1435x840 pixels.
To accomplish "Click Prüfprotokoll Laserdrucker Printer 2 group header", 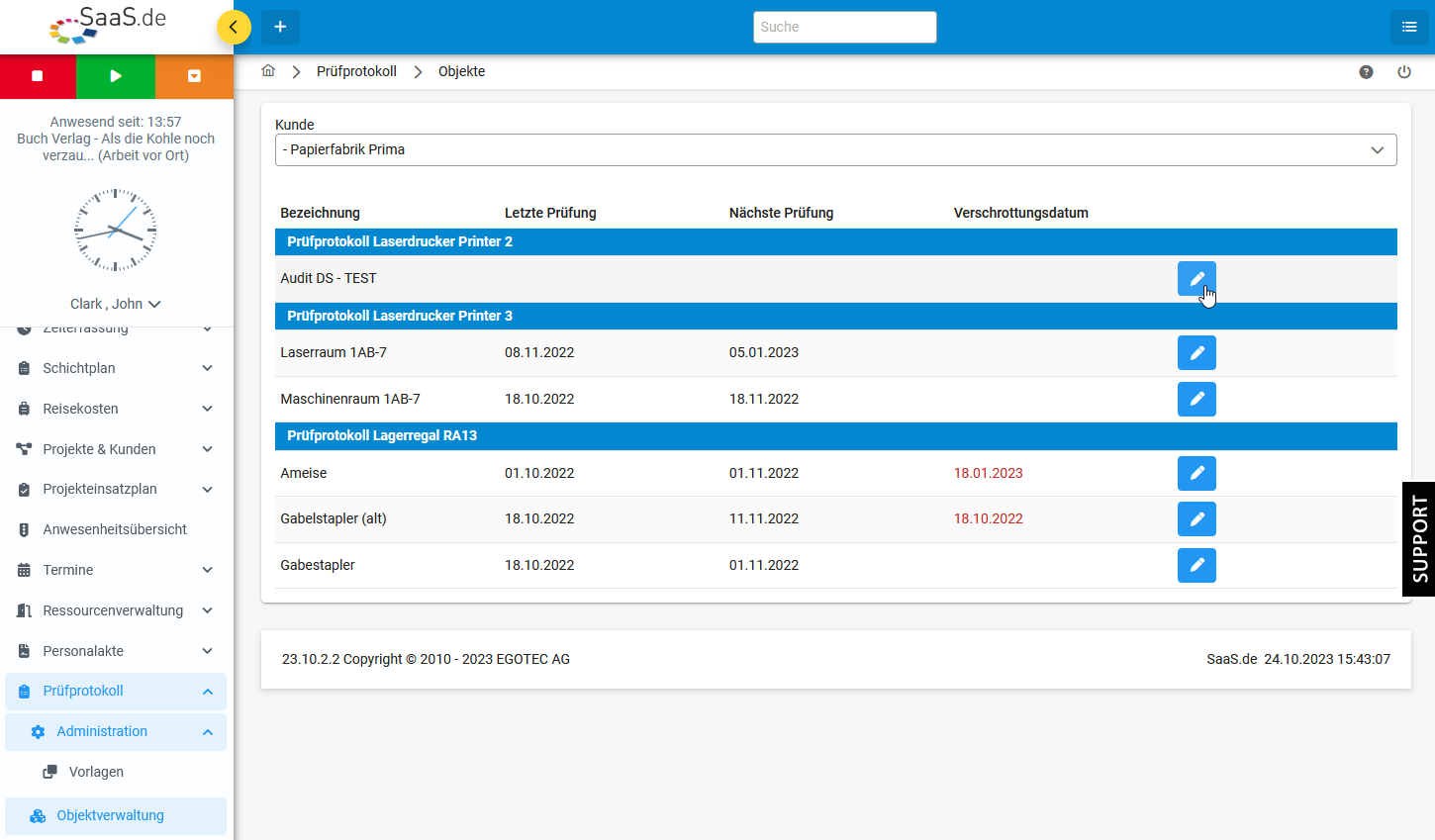I will (x=835, y=241).
